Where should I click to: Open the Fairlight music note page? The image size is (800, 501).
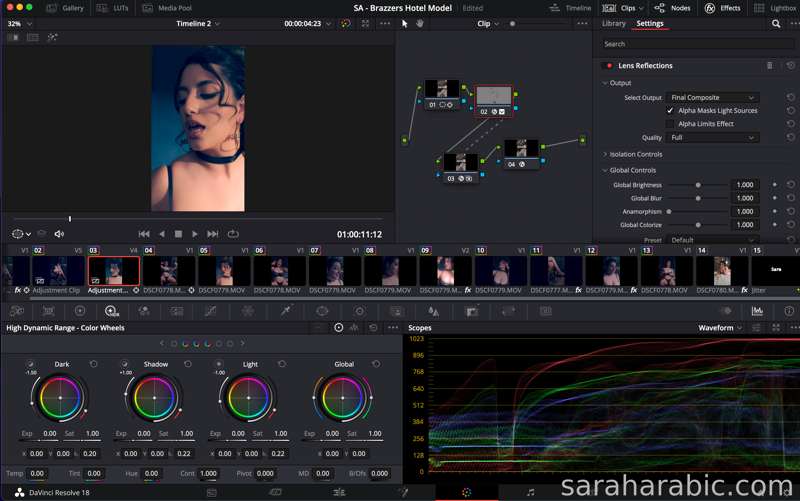(531, 492)
